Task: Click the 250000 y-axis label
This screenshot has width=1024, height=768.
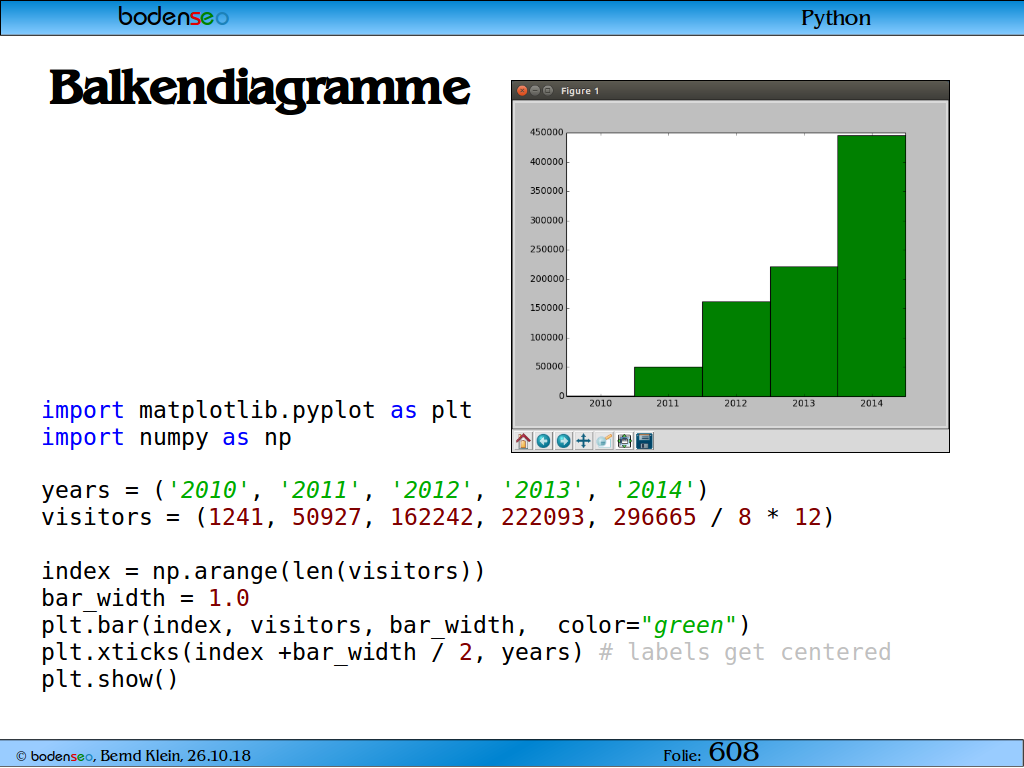Action: point(547,249)
